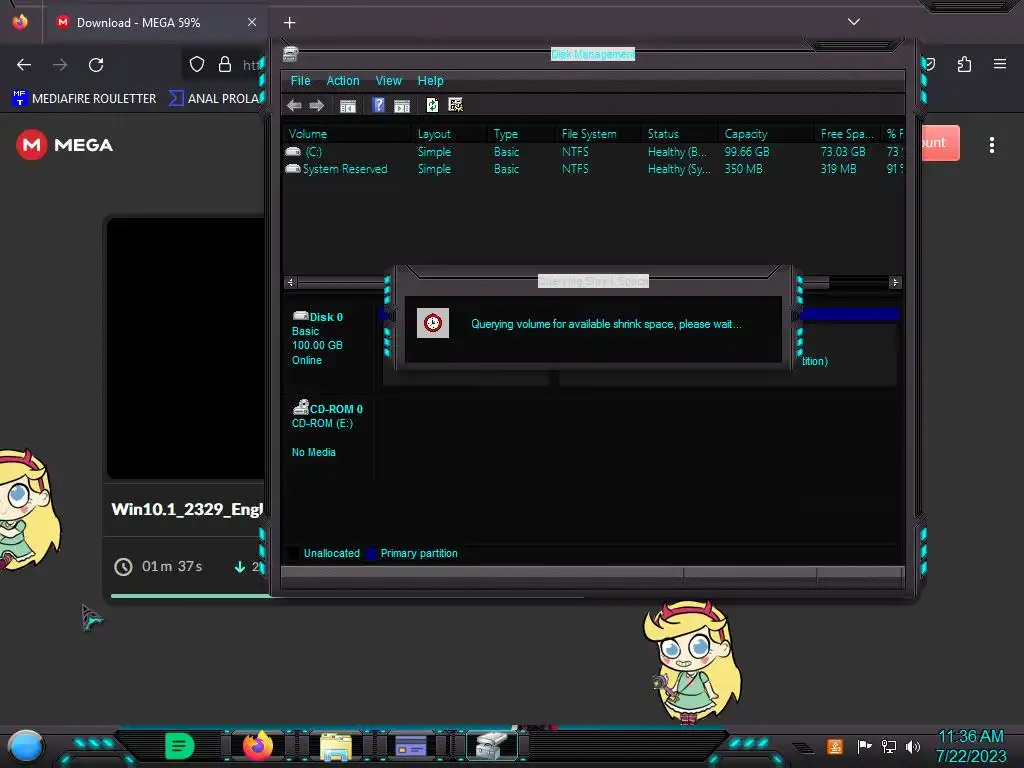This screenshot has height=768, width=1024.
Task: Open the MEGA three-dot options menu
Action: pyautogui.click(x=991, y=145)
